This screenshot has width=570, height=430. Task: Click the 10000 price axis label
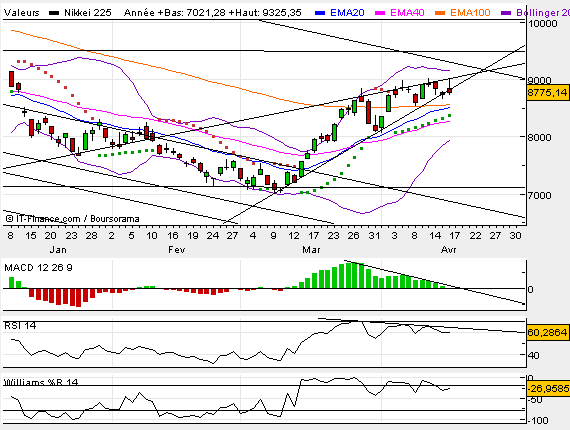pyautogui.click(x=543, y=24)
